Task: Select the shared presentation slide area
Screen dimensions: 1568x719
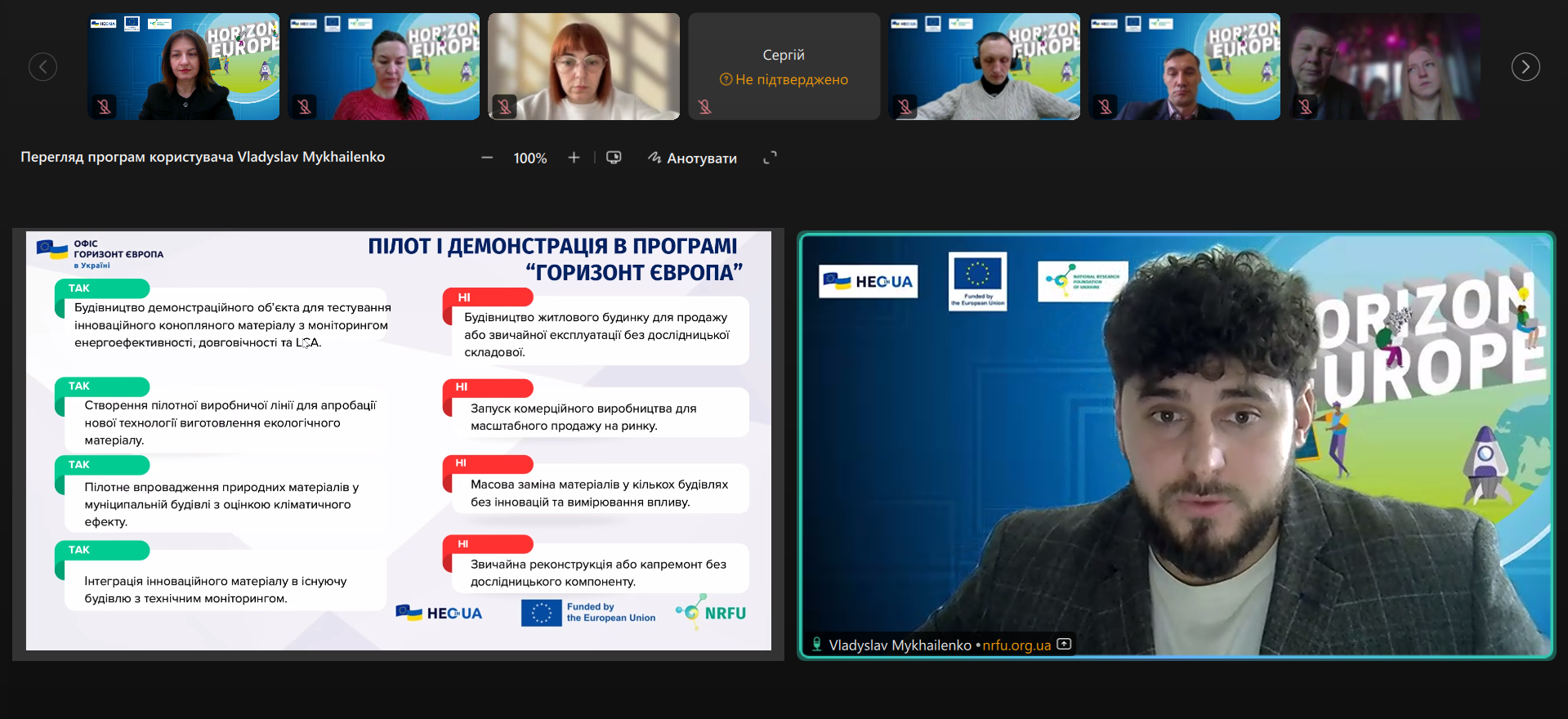Action: pyautogui.click(x=398, y=441)
